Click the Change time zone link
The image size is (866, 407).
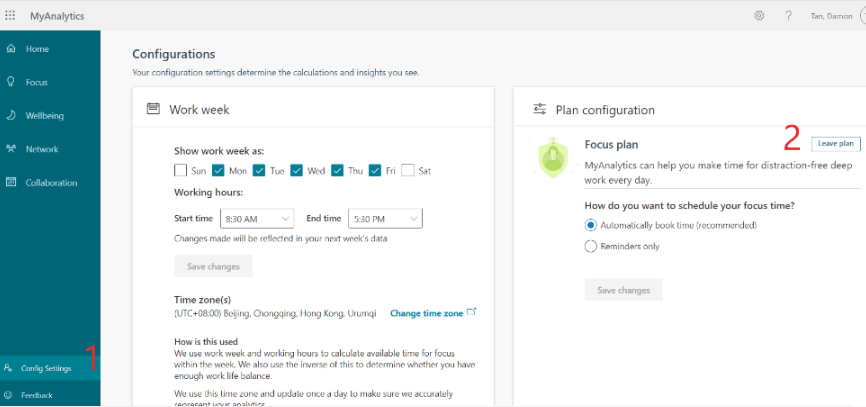click(x=426, y=313)
